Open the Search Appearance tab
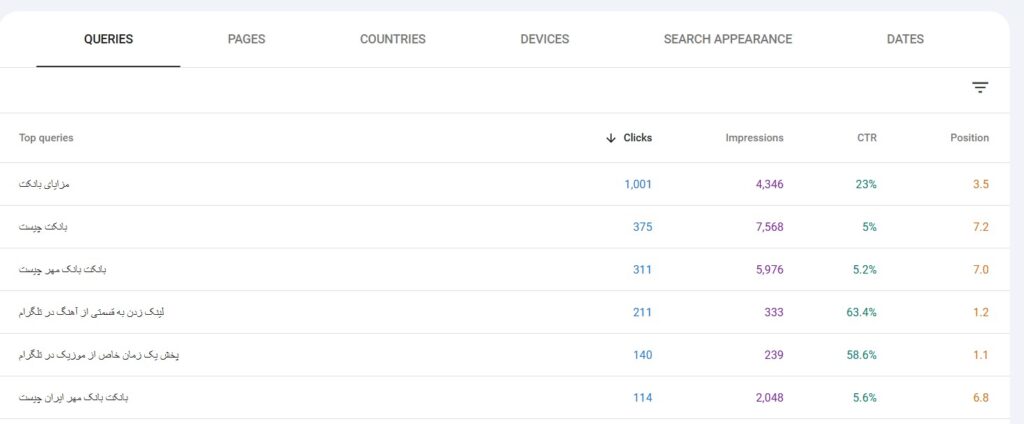 (x=727, y=39)
